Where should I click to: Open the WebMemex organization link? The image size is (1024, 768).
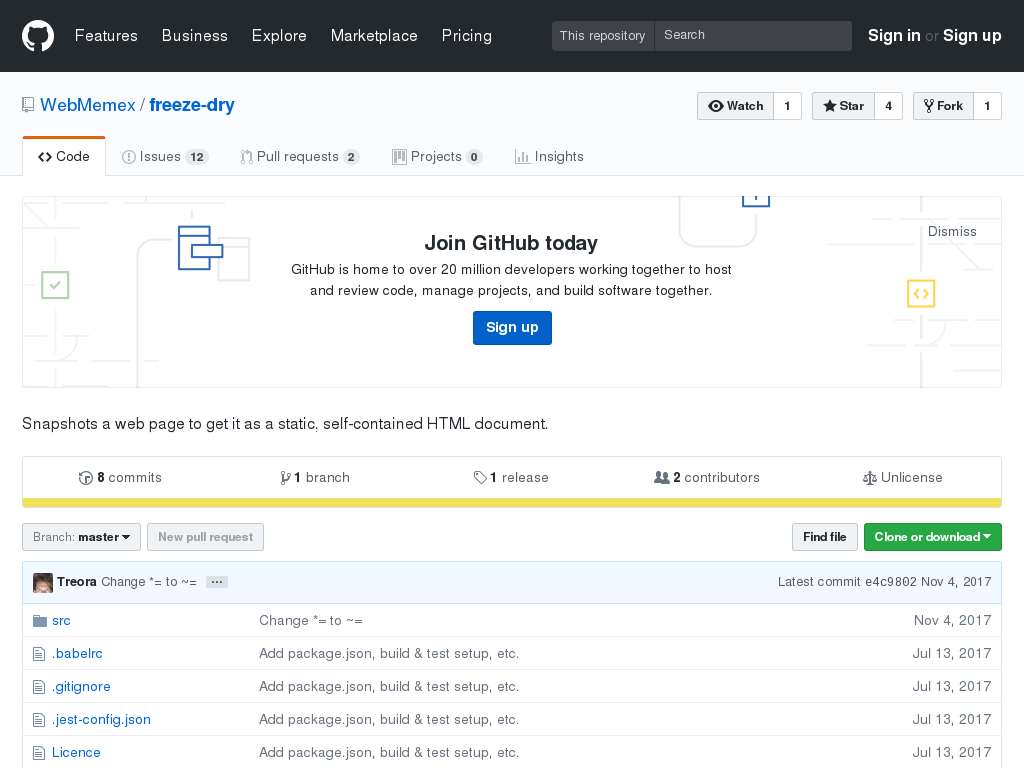[x=88, y=105]
